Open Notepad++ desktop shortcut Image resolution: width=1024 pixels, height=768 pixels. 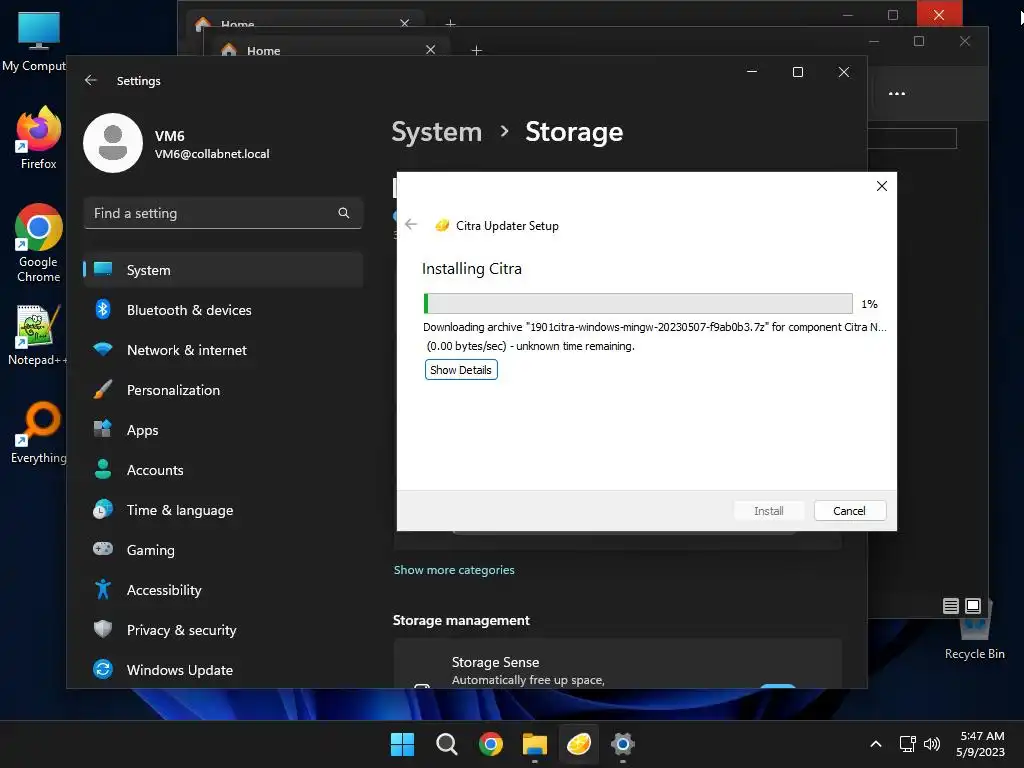pos(37,335)
